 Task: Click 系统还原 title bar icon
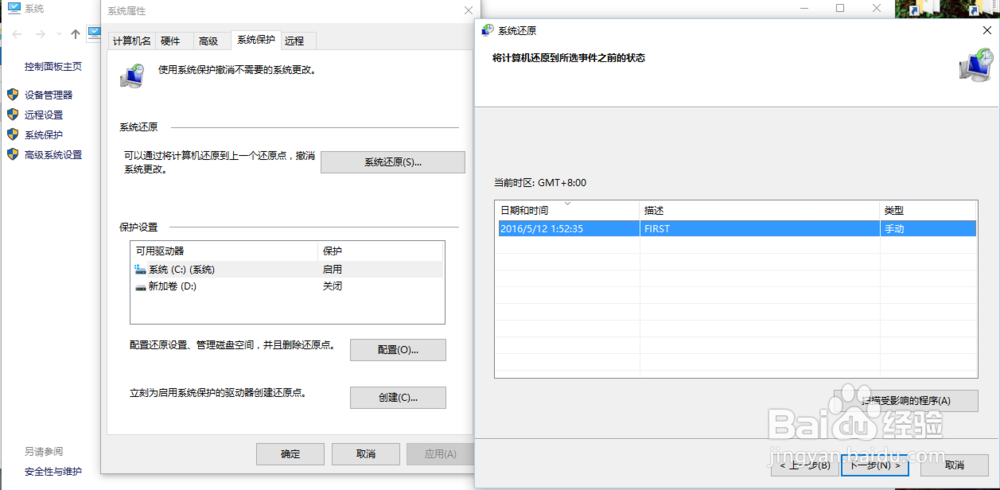click(x=487, y=30)
